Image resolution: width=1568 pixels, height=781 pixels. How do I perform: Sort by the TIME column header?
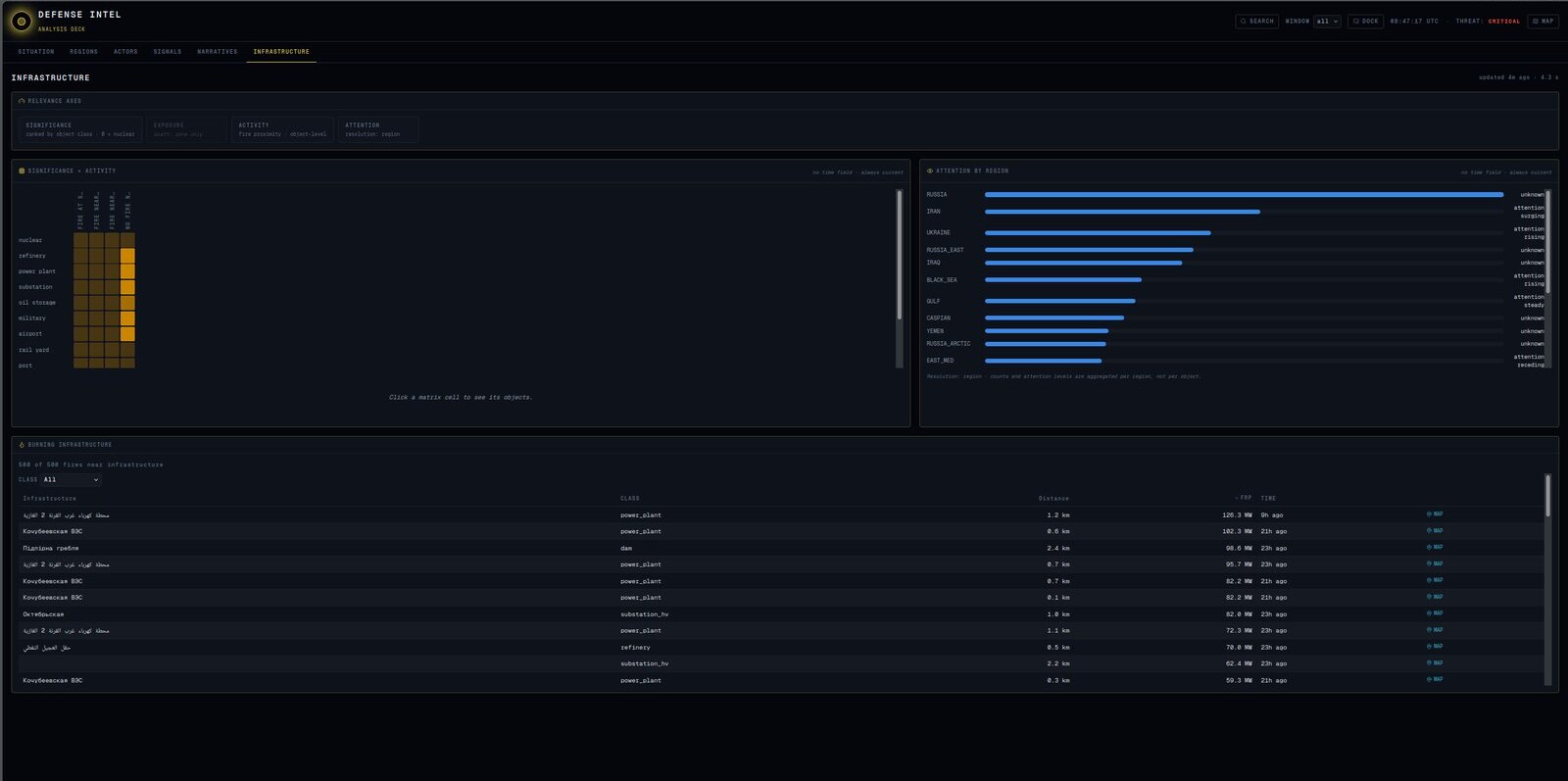[1268, 499]
